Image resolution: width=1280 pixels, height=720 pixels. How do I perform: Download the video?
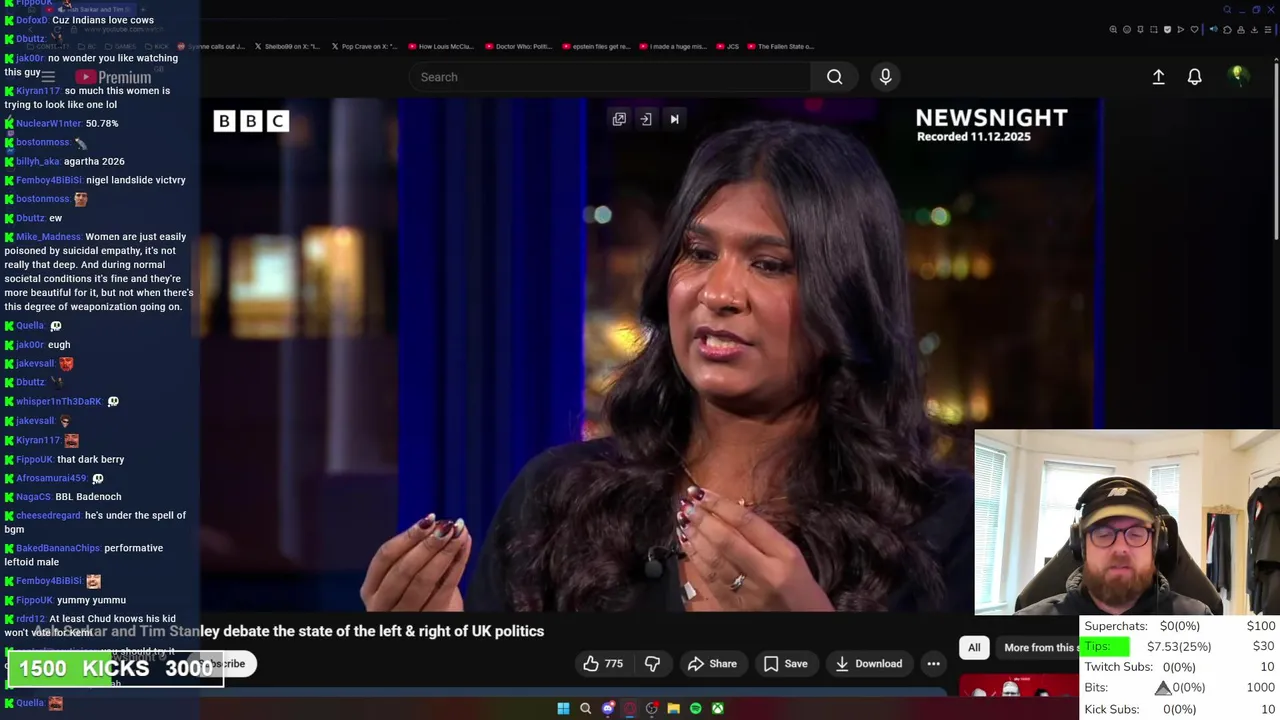tap(868, 663)
